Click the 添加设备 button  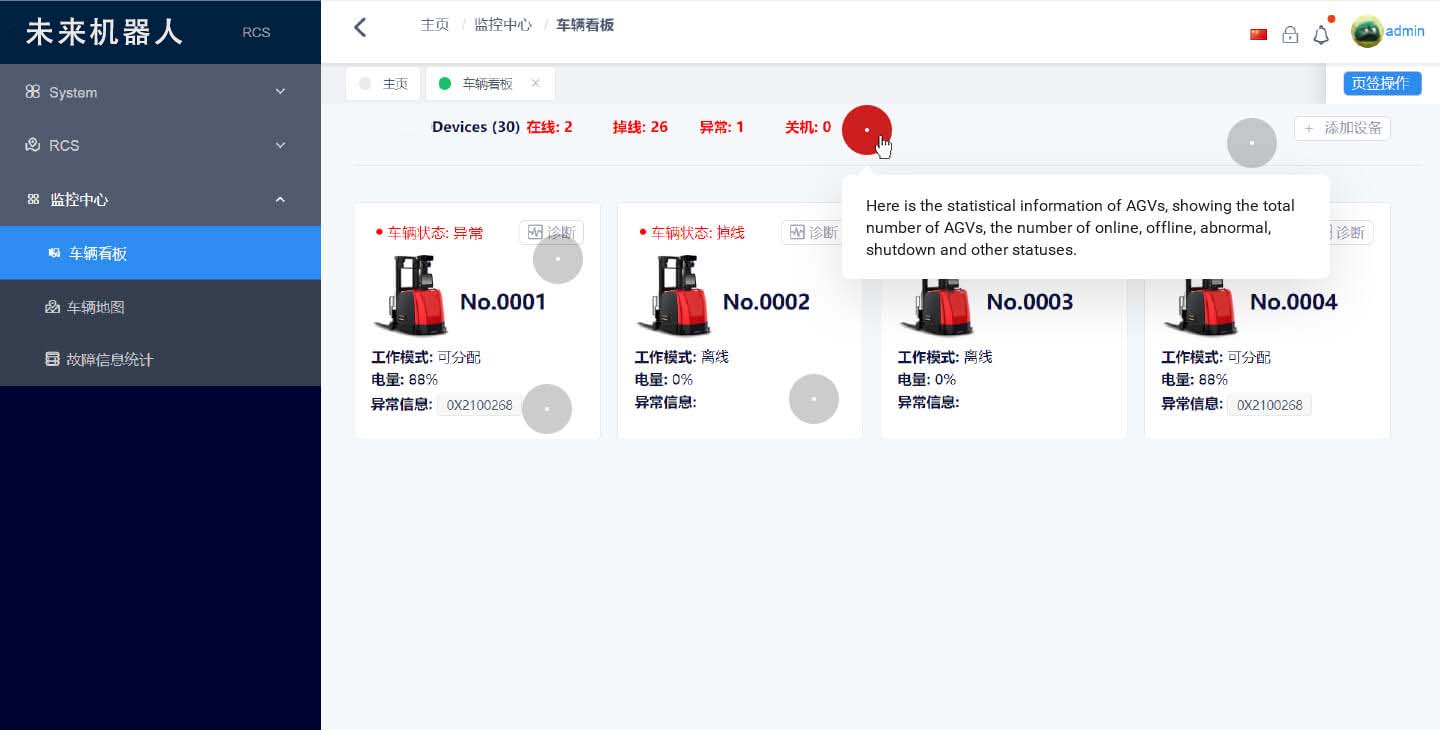point(1342,128)
